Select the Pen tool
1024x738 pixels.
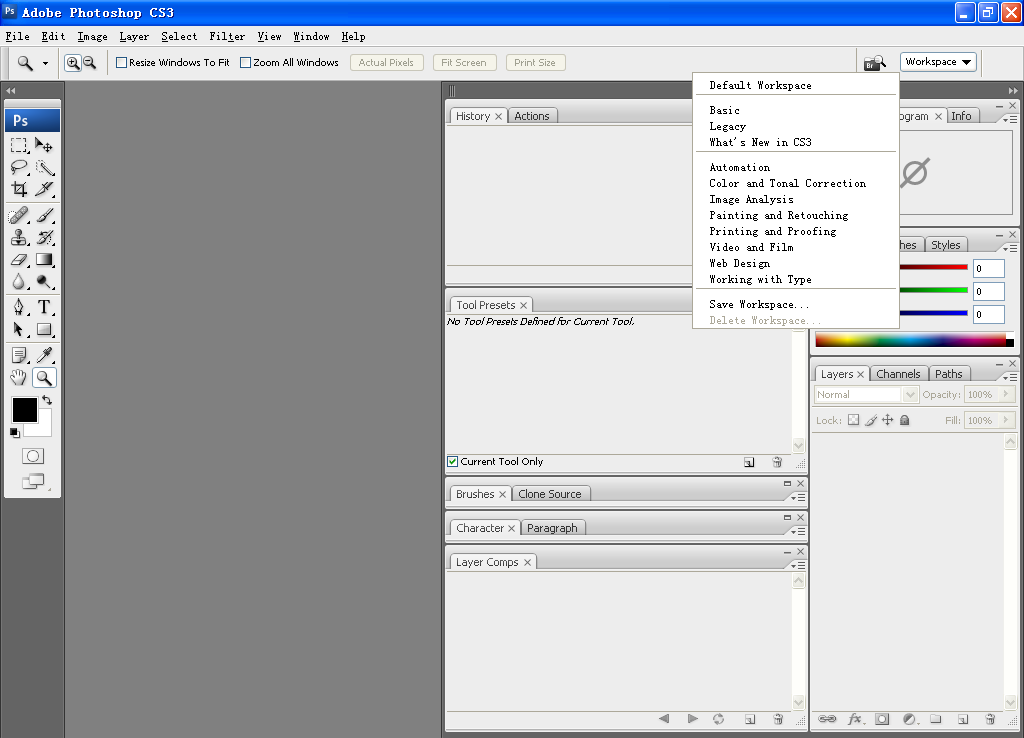pos(19,307)
